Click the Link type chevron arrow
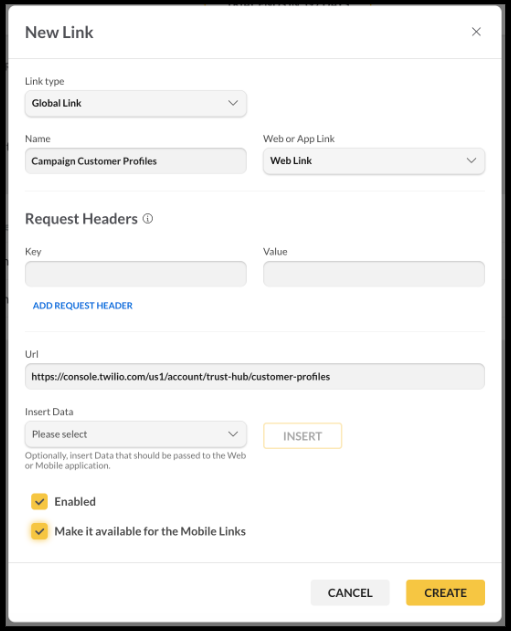 click(x=233, y=103)
